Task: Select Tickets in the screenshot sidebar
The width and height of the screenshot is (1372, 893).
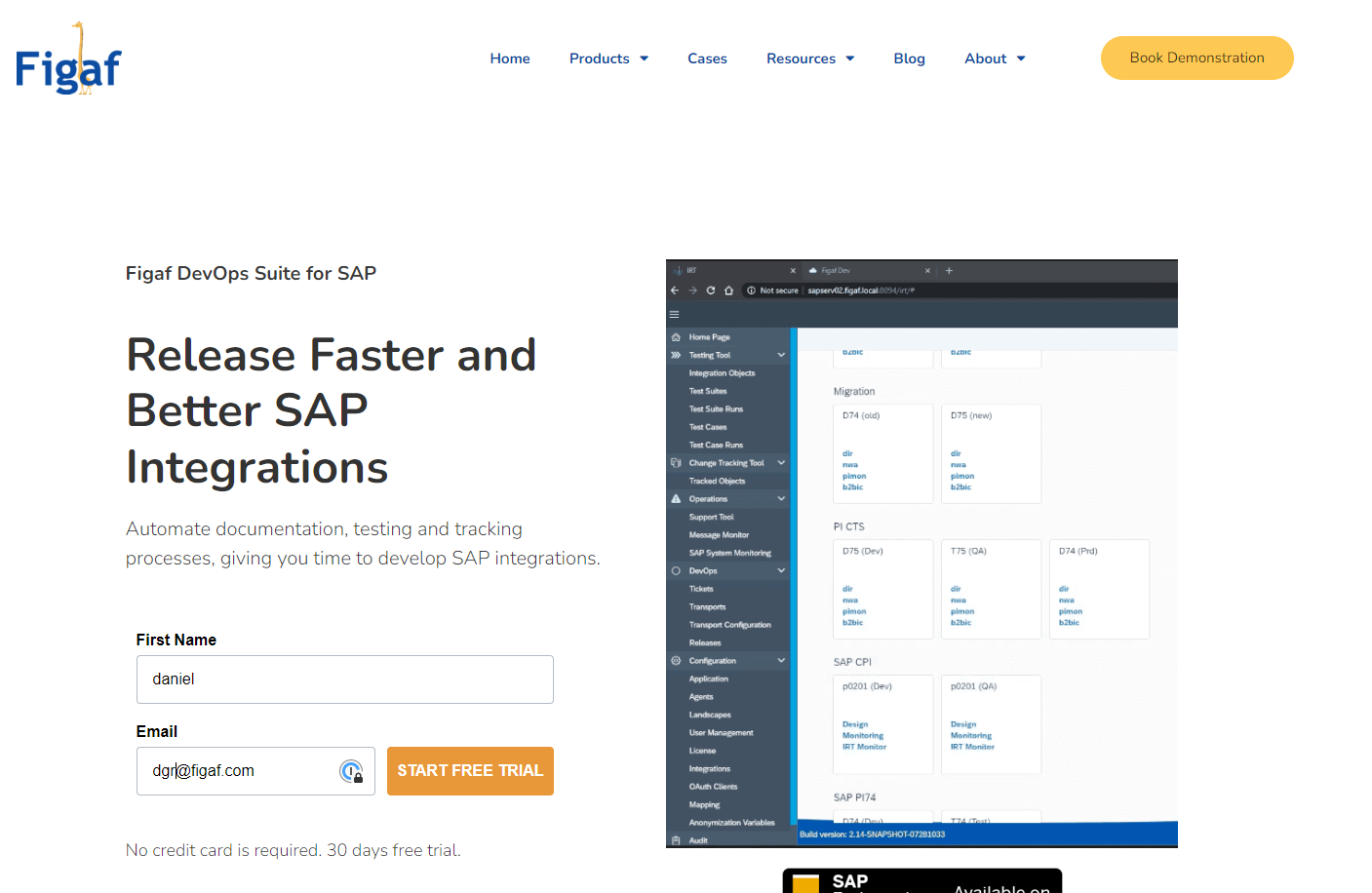Action: (701, 589)
